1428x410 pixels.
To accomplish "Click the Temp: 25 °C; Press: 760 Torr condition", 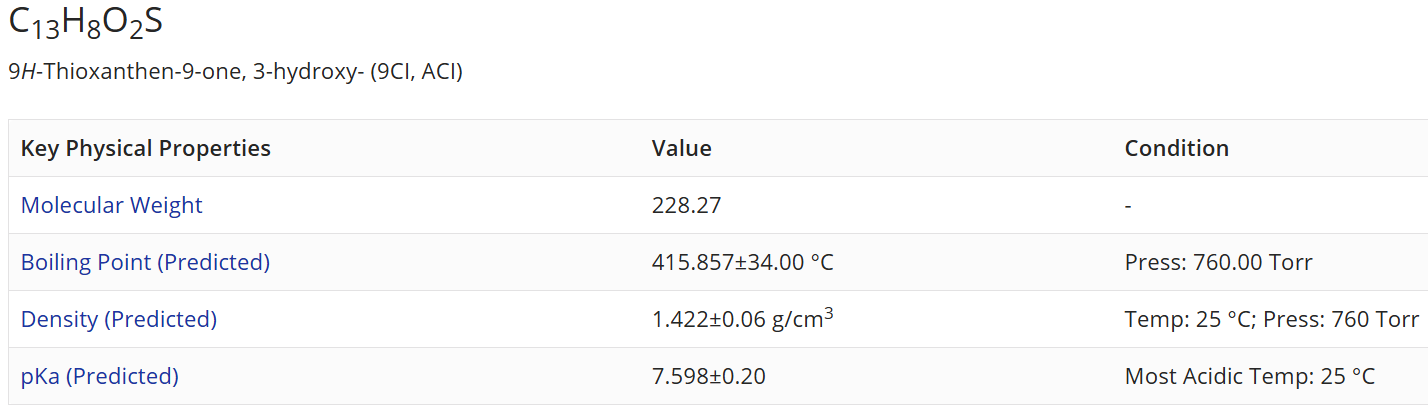I will click(x=1272, y=319).
